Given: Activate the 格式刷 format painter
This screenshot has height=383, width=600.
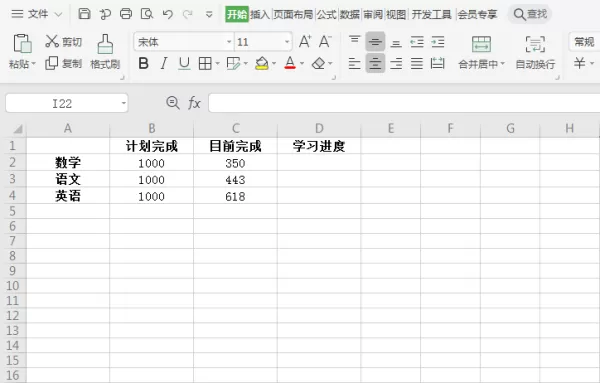Looking at the screenshot, I should point(105,52).
